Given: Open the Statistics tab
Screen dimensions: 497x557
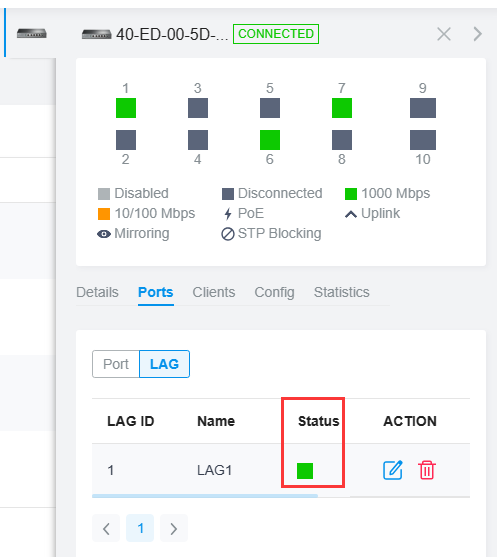Looking at the screenshot, I should (341, 292).
